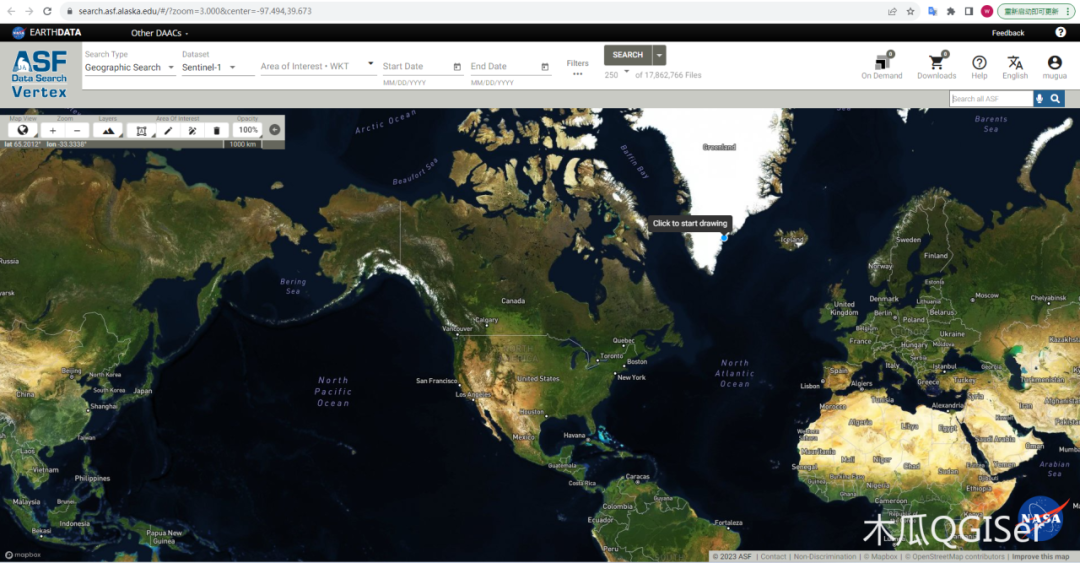Open Start Date calendar picker
The width and height of the screenshot is (1080, 563).
[457, 67]
